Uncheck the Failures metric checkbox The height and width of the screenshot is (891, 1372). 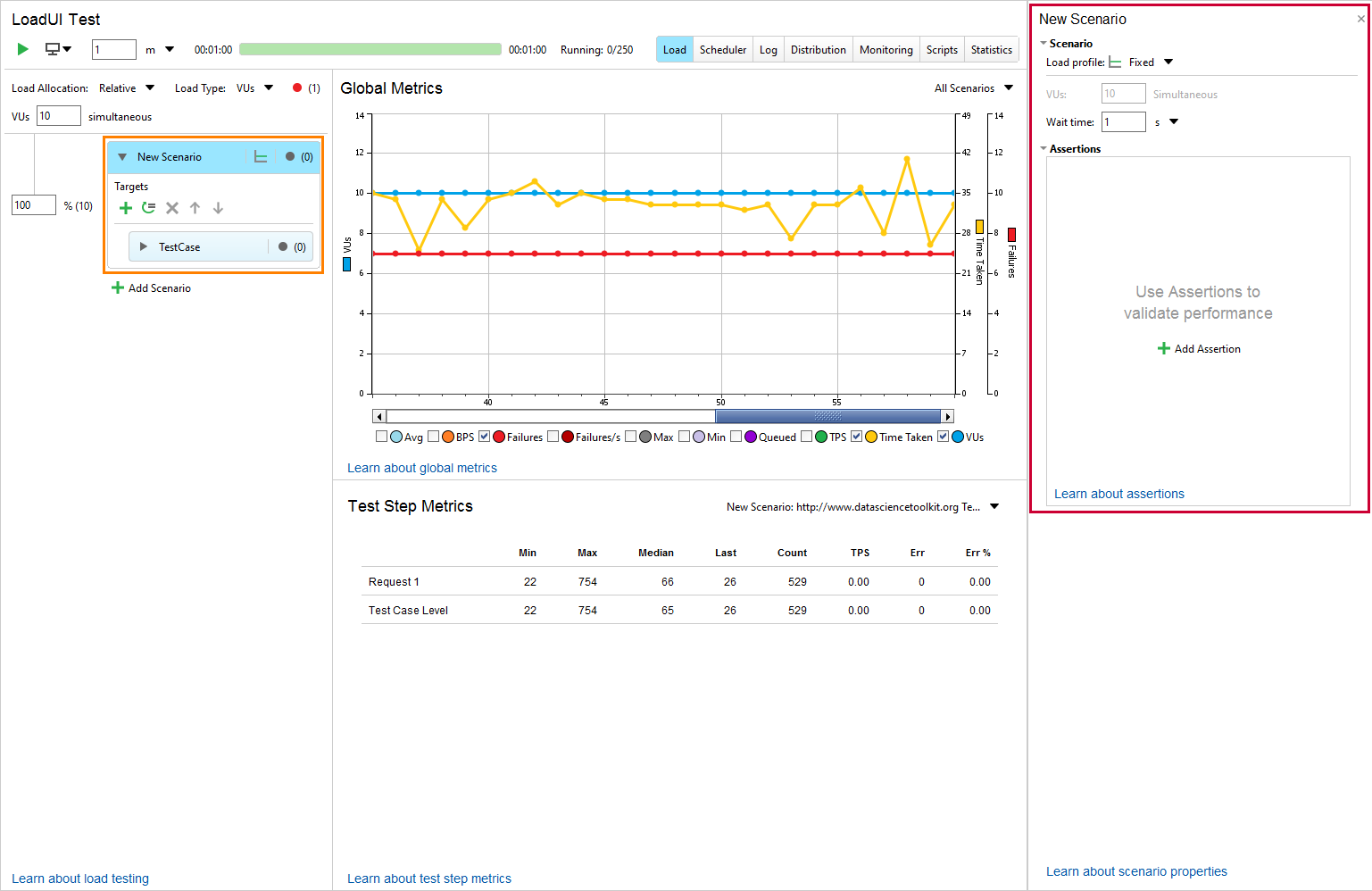(485, 437)
